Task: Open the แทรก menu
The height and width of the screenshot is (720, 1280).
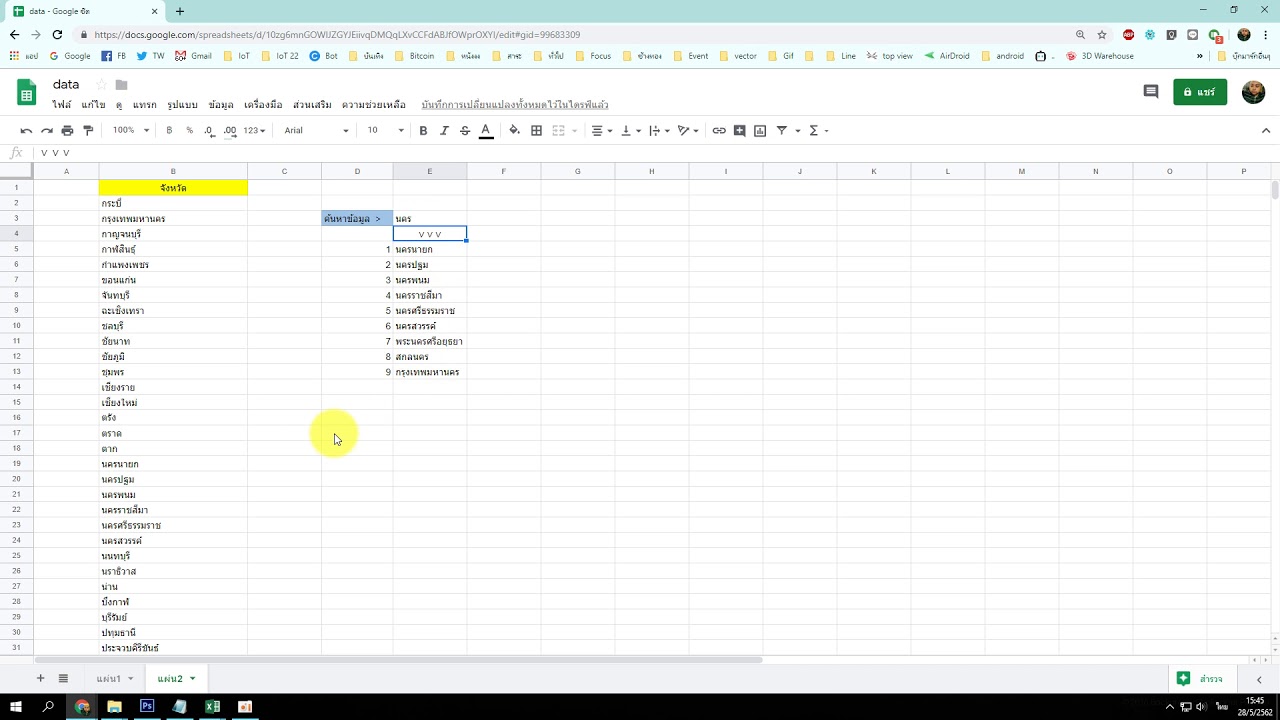Action: 144,105
